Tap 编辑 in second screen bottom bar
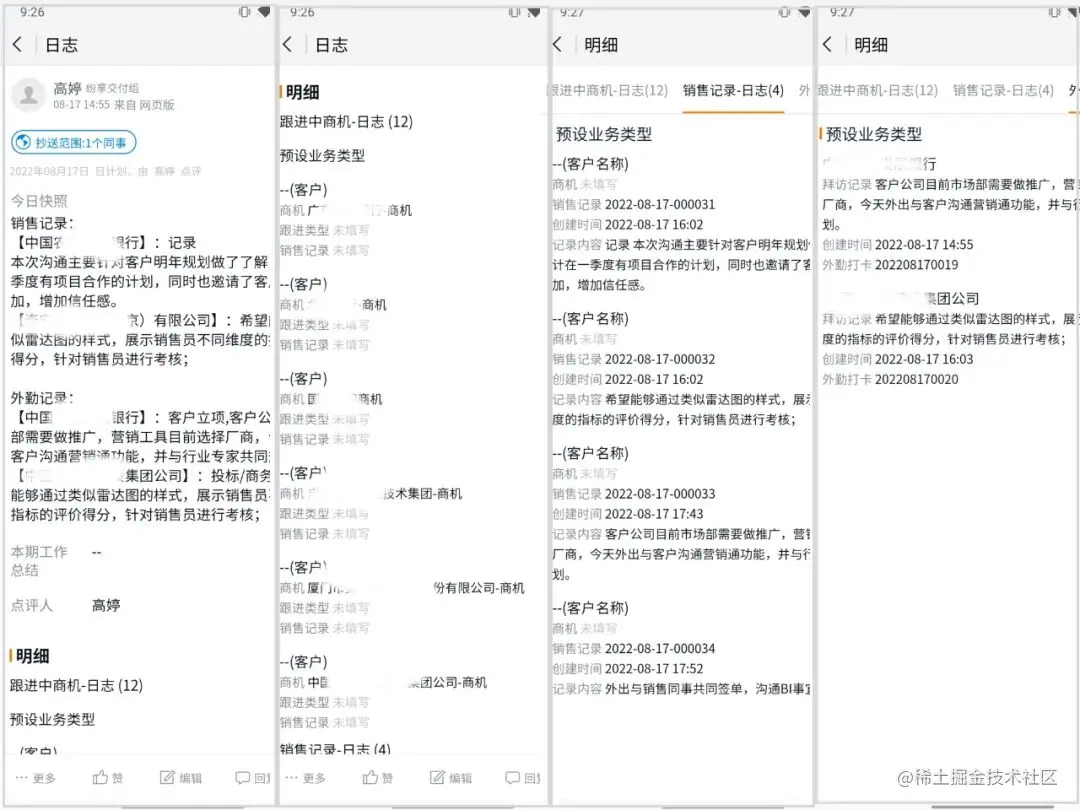Image resolution: width=1080 pixels, height=810 pixels. click(450, 778)
